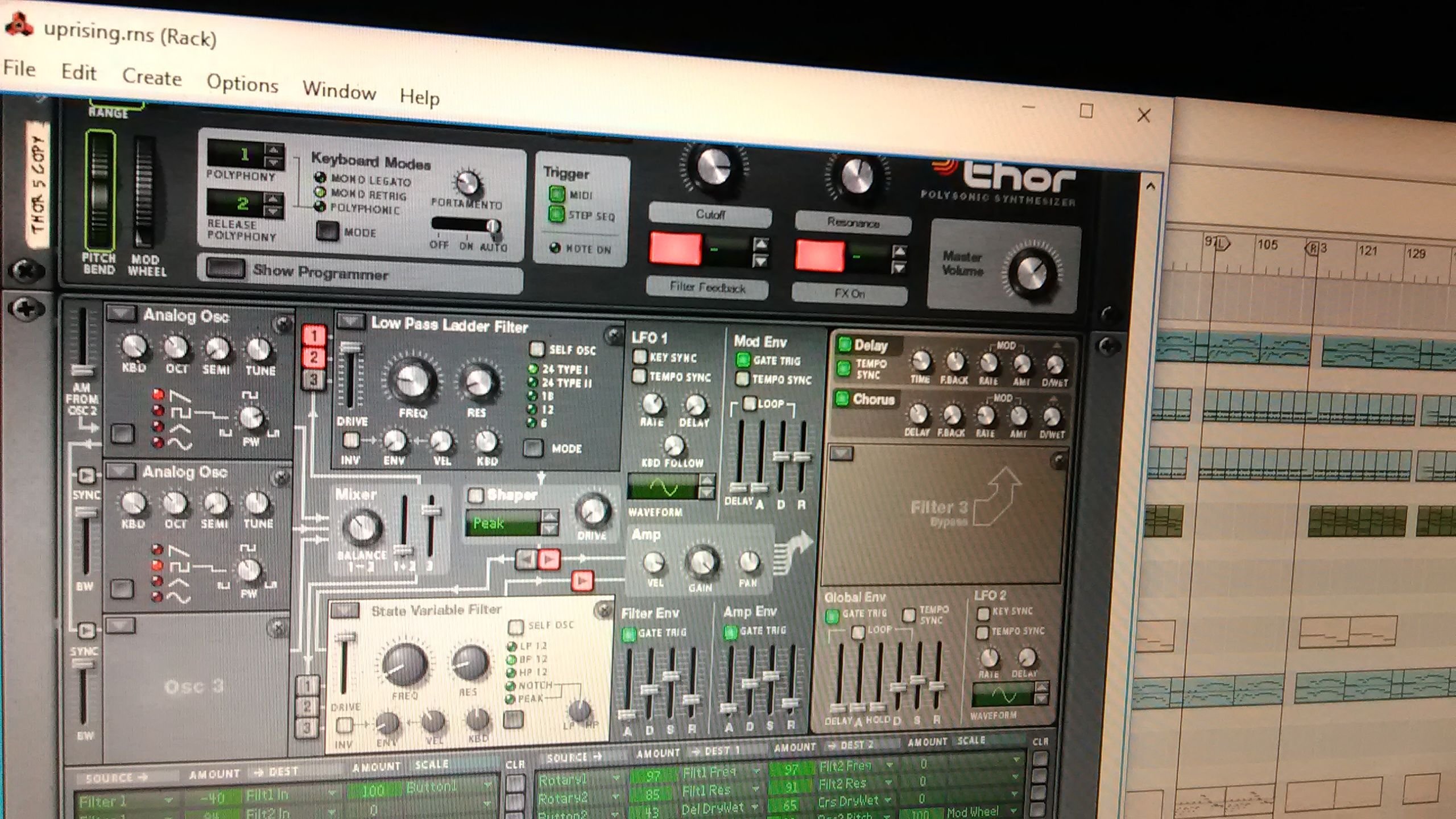Toggle Filter Env GATE TRIG
Screen dimensions: 1456x819
[x=628, y=634]
